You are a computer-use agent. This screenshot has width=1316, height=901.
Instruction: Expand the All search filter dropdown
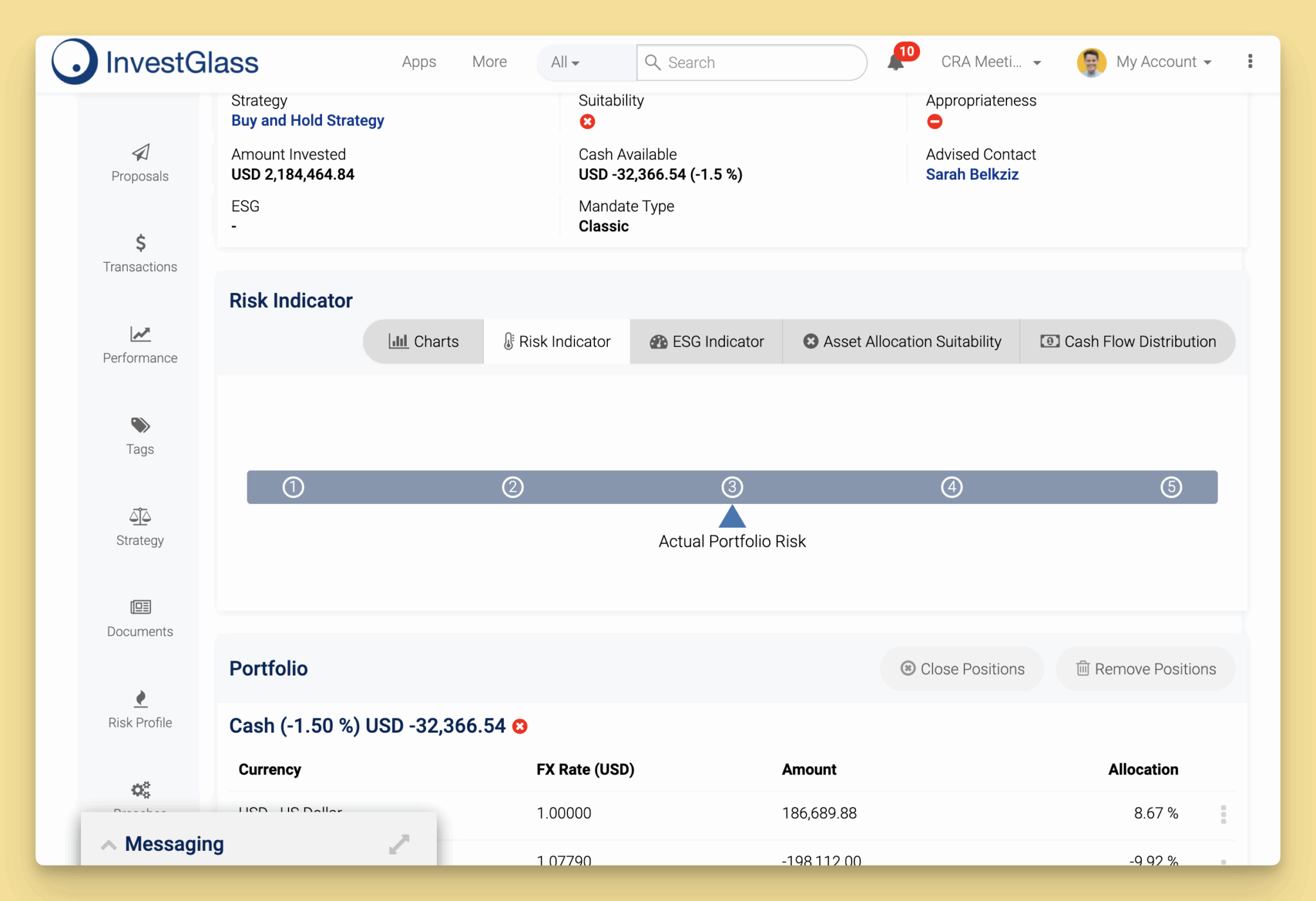pyautogui.click(x=565, y=62)
